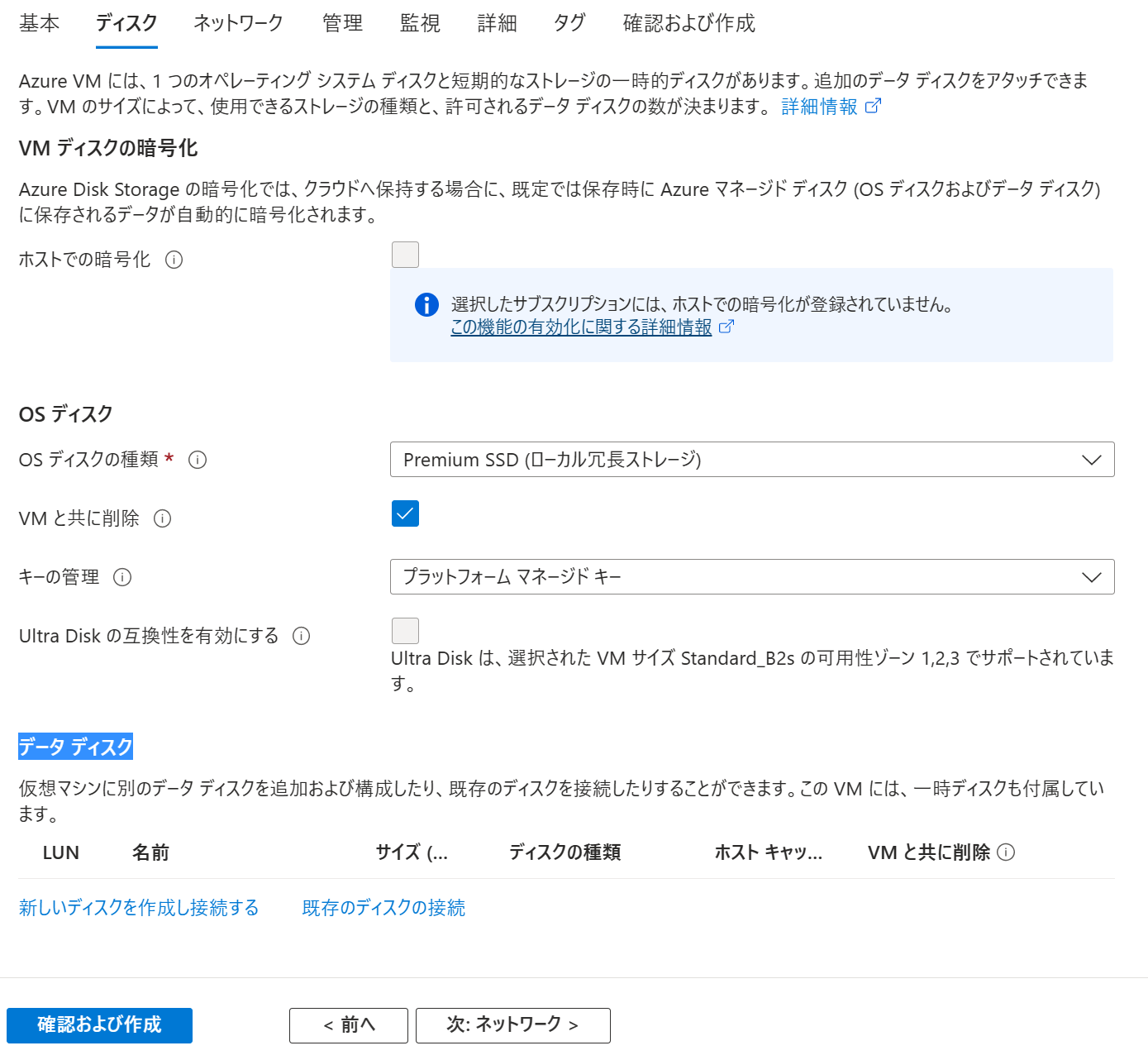1148x1060 pixels.
Task: Click the 次: ネットワーク > button
Action: coord(513,1025)
